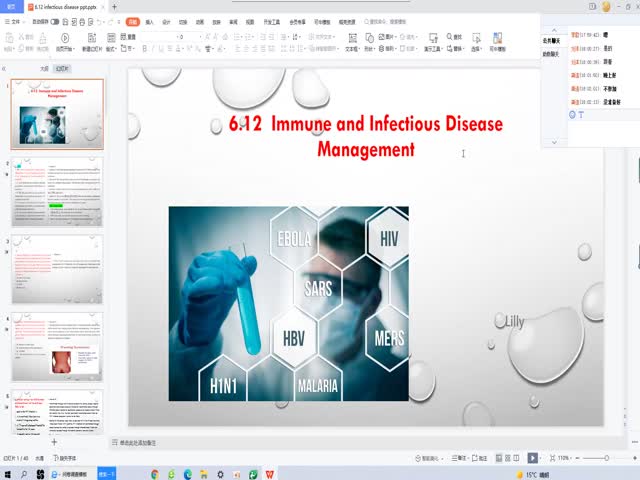The image size is (640, 480).
Task: Open the Insert (插入) ribbon tab
Action: [x=149, y=22]
